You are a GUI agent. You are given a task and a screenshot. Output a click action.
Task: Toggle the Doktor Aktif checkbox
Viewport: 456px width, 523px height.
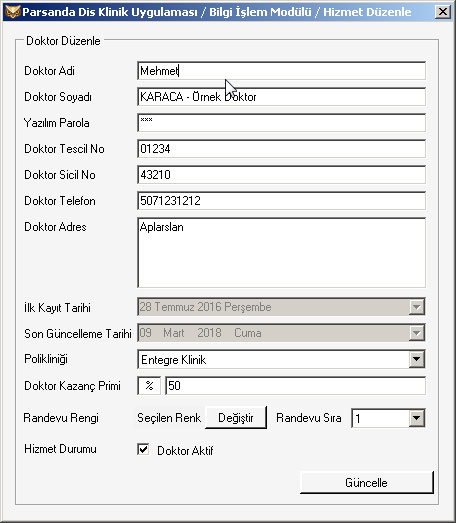tap(143, 449)
